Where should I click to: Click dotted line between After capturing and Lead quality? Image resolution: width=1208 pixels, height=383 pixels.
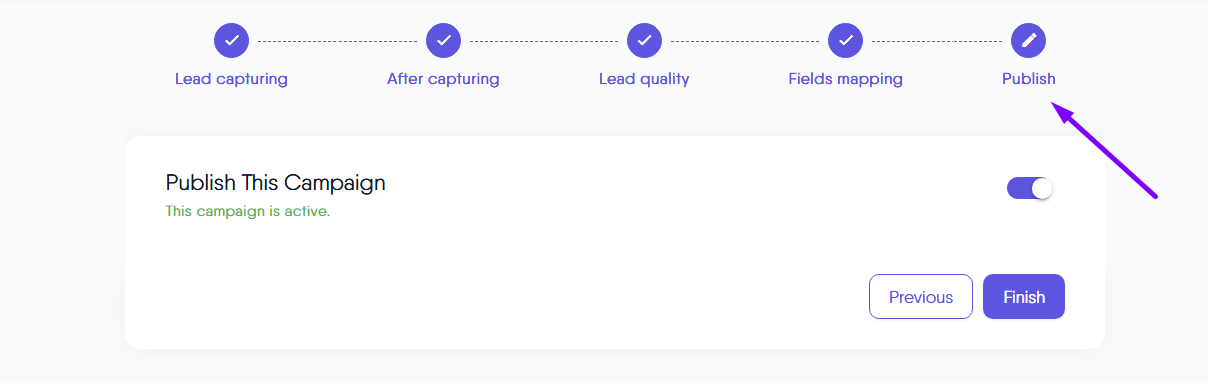(544, 41)
